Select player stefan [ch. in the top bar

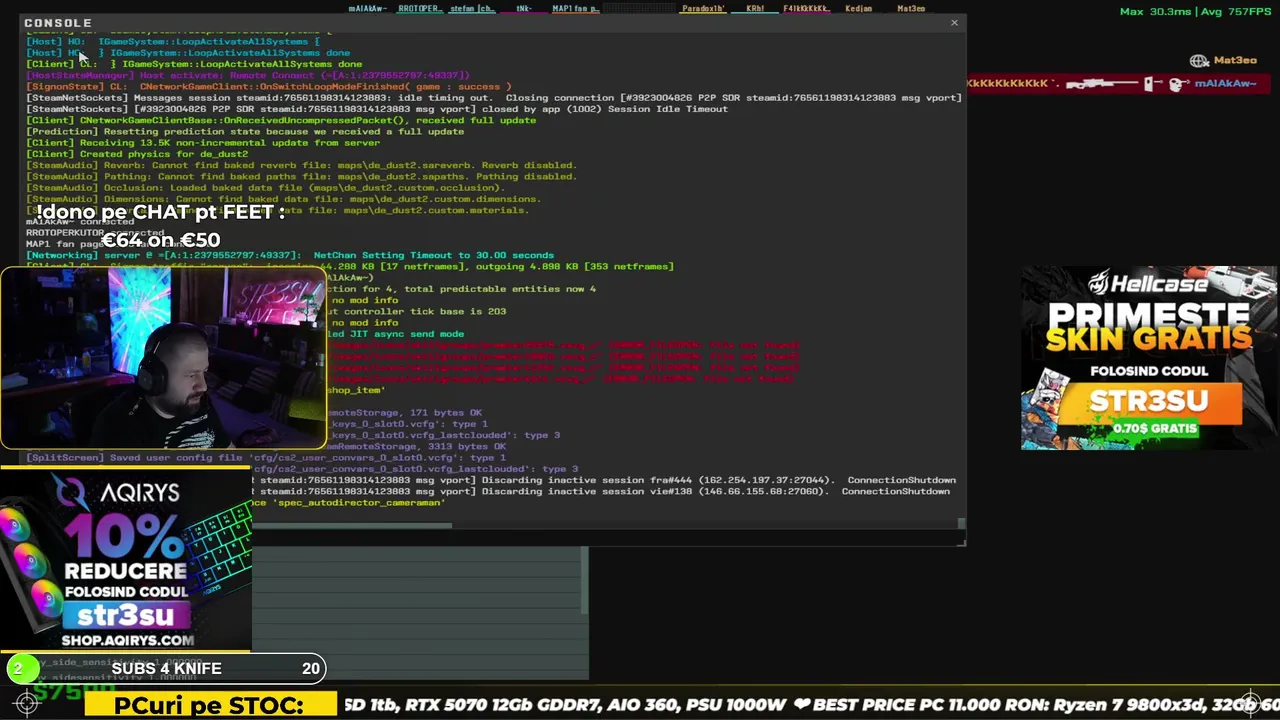point(472,8)
